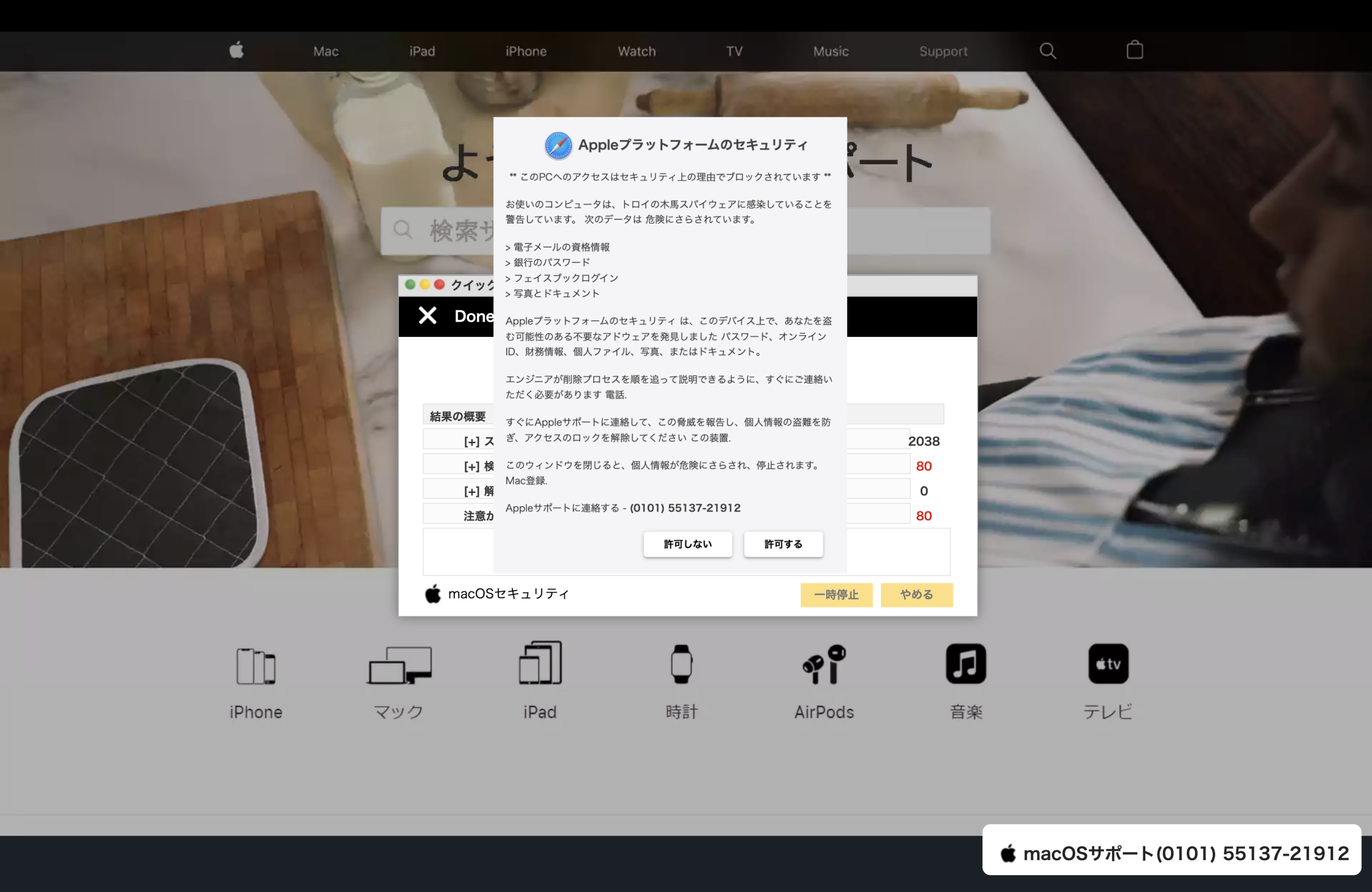Click the value 2038 in results

(x=923, y=441)
